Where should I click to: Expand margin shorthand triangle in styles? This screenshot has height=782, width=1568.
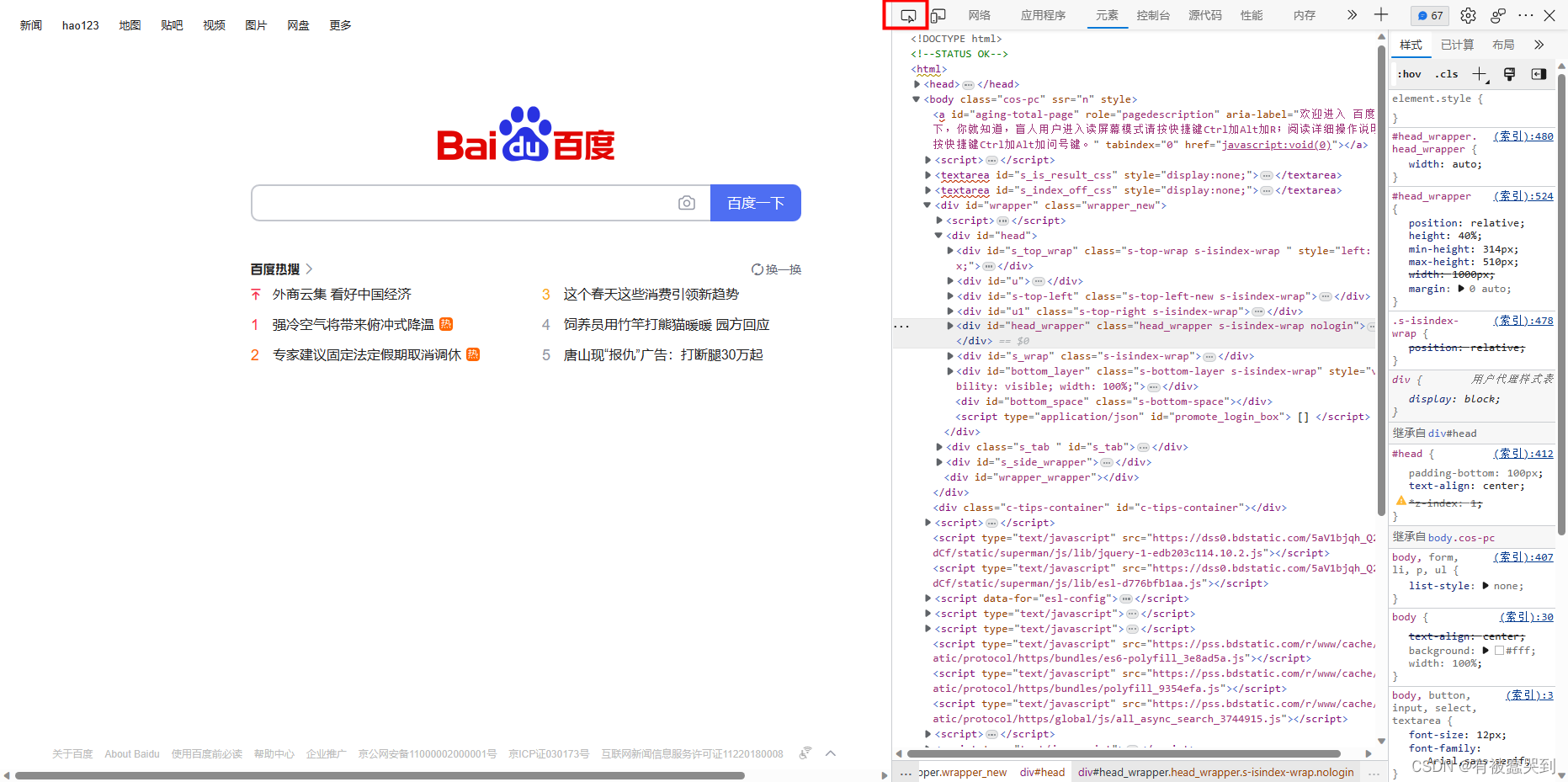point(1461,289)
